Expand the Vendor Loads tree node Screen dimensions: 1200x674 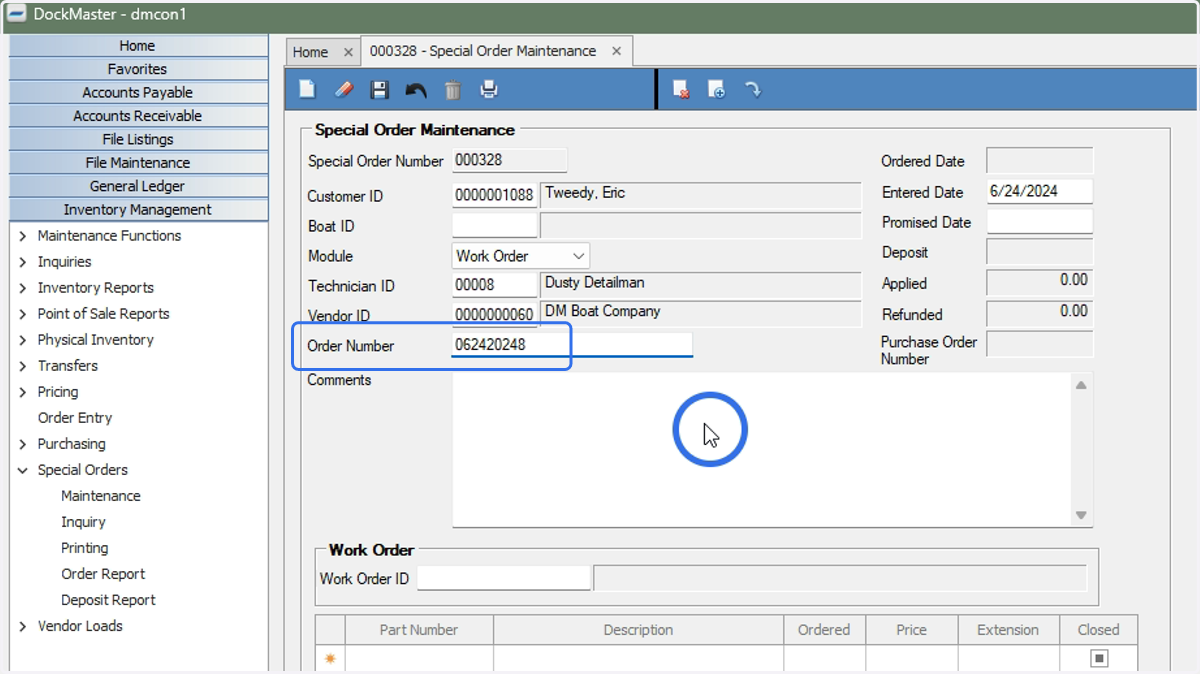pyautogui.click(x=22, y=626)
